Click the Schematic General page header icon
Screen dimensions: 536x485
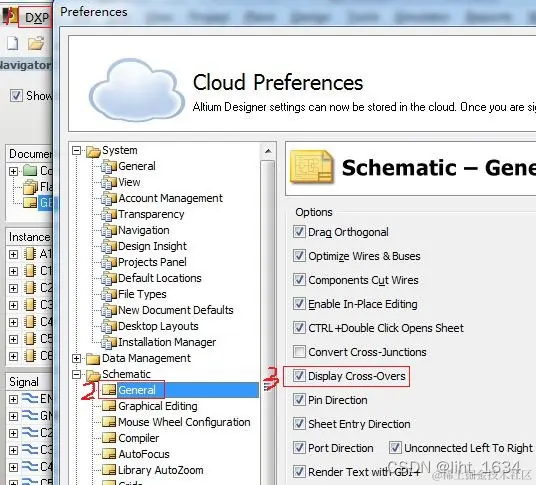311,167
